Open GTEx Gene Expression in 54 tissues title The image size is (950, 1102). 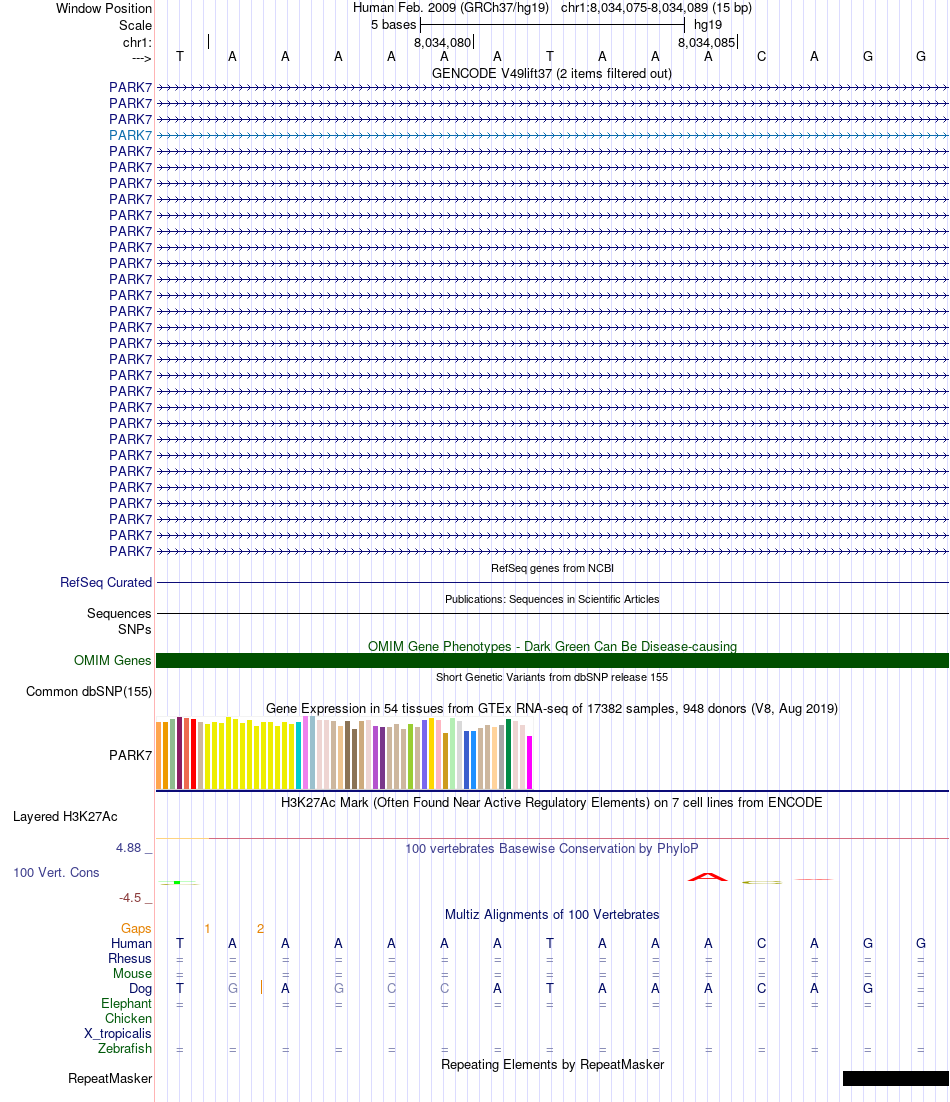tap(552, 708)
